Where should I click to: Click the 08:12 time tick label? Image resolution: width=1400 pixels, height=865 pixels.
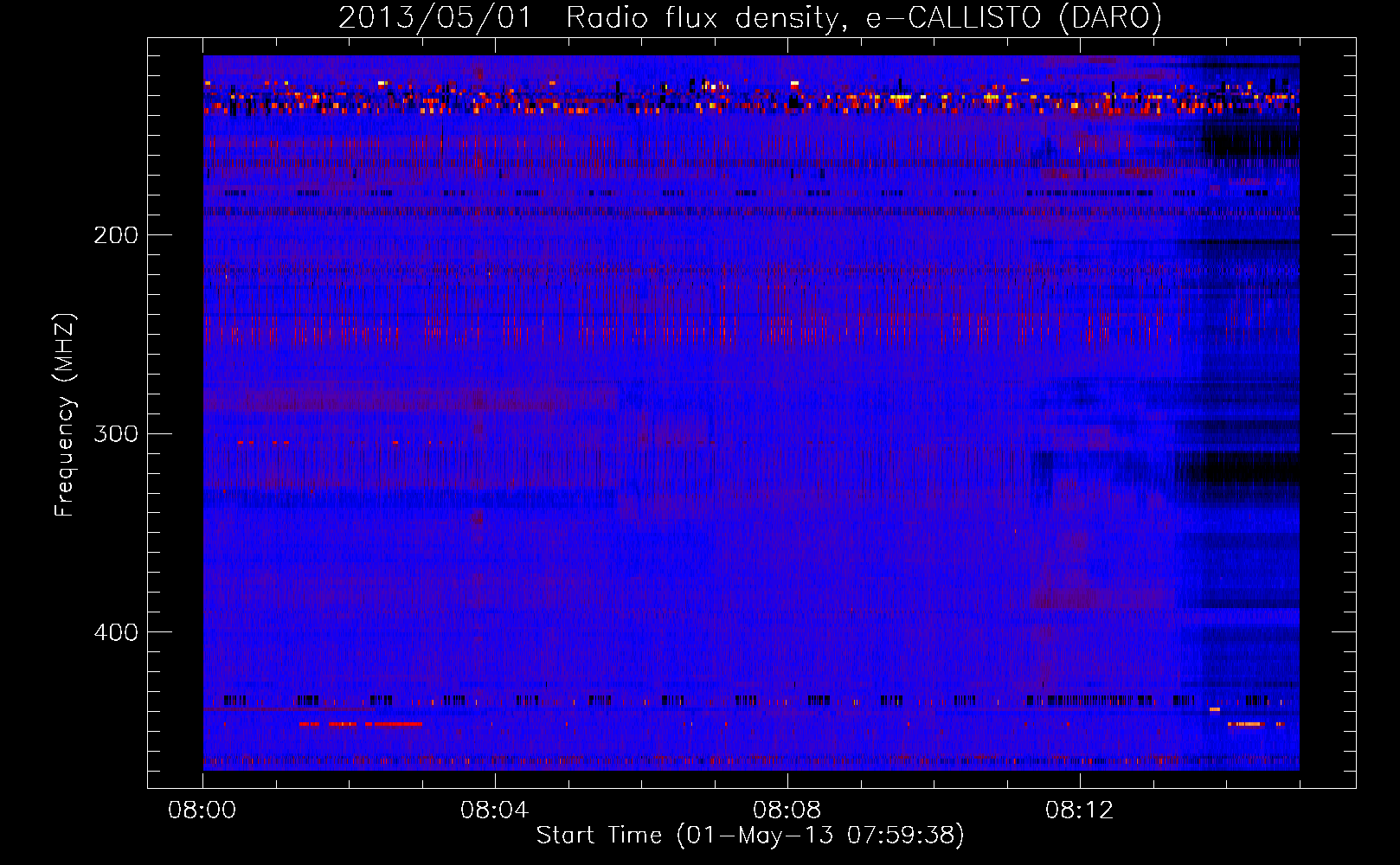point(1080,811)
